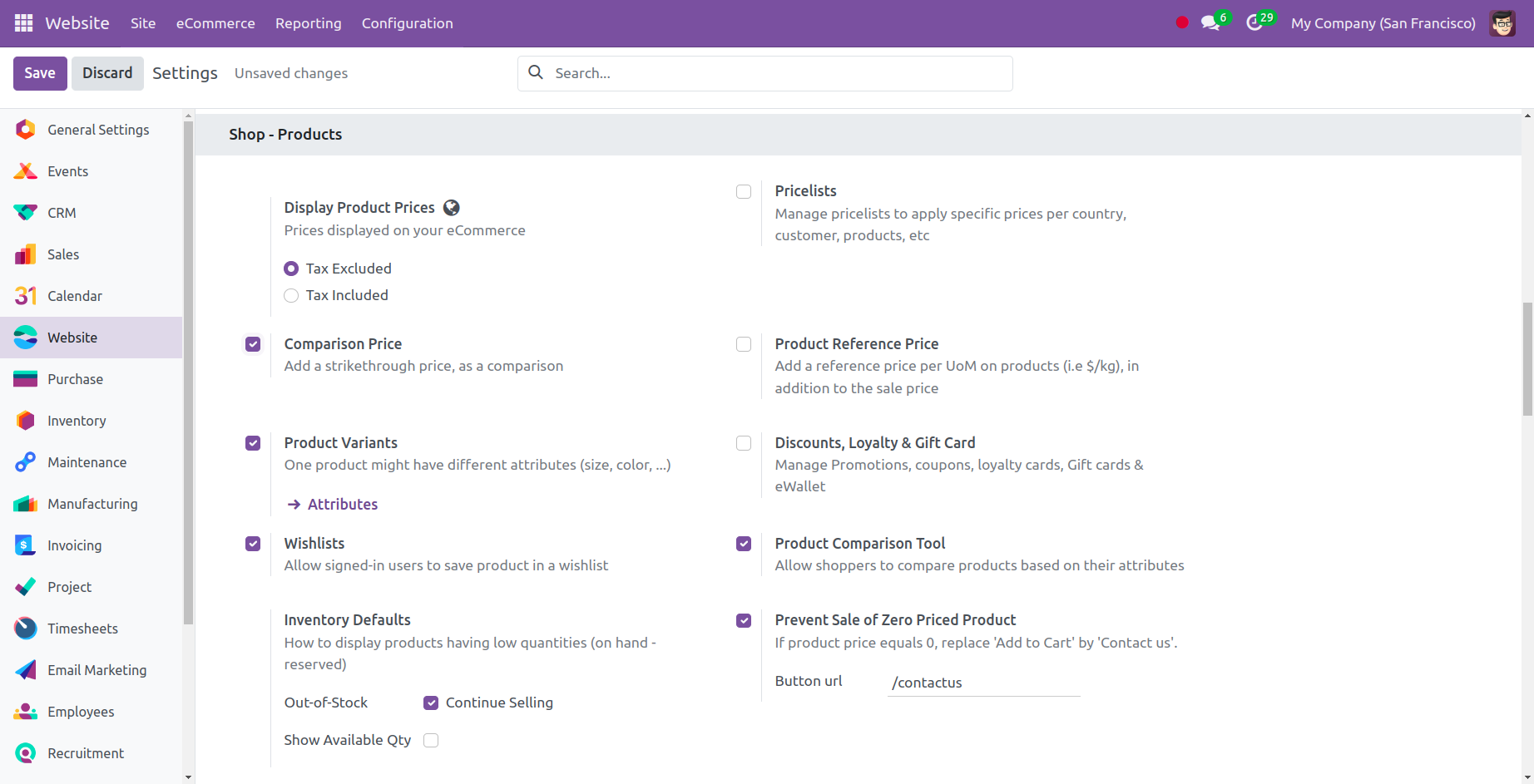This screenshot has width=1534, height=784.
Task: Open the user avatar menu
Action: point(1502,22)
